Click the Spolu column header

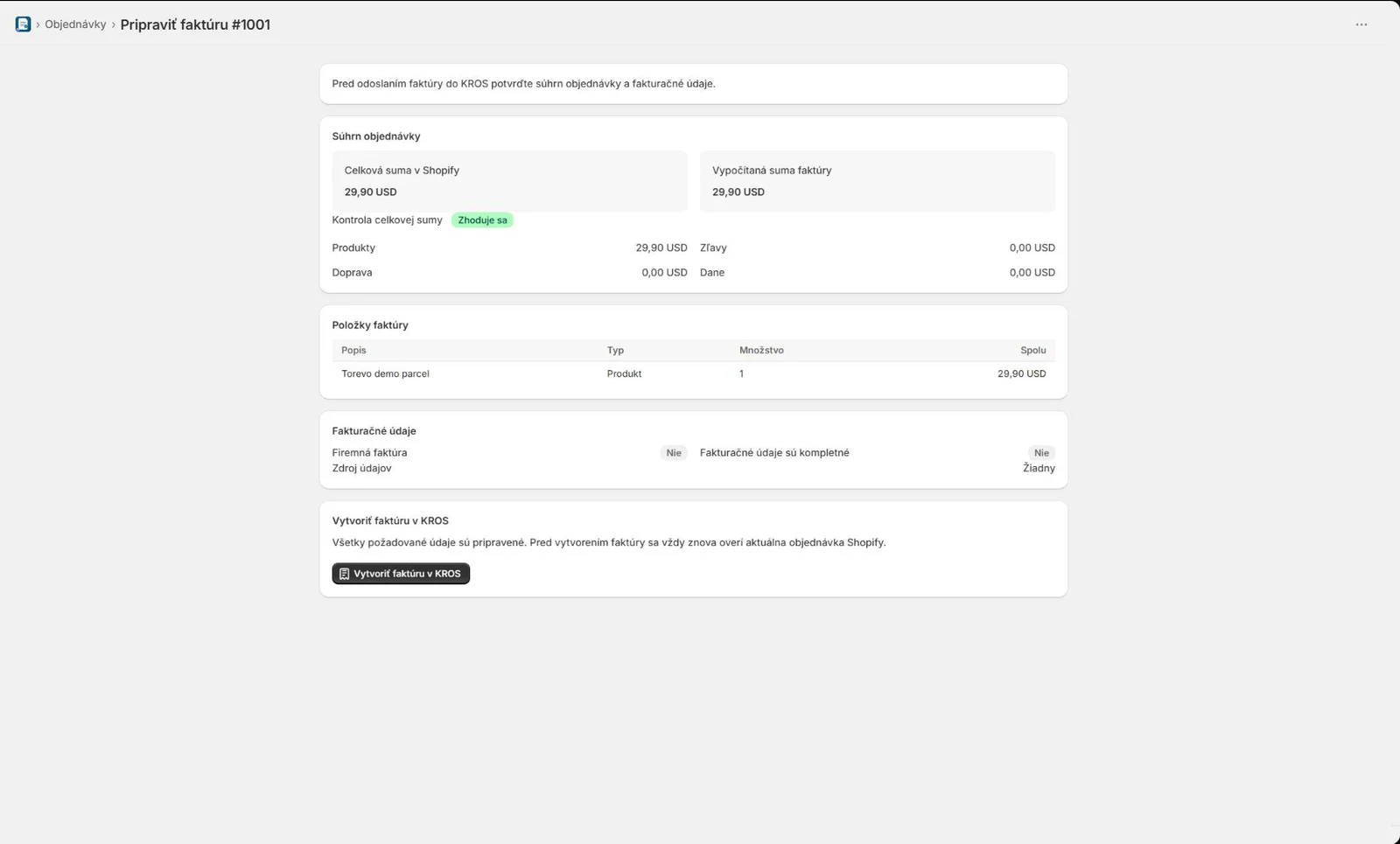pyautogui.click(x=1032, y=350)
